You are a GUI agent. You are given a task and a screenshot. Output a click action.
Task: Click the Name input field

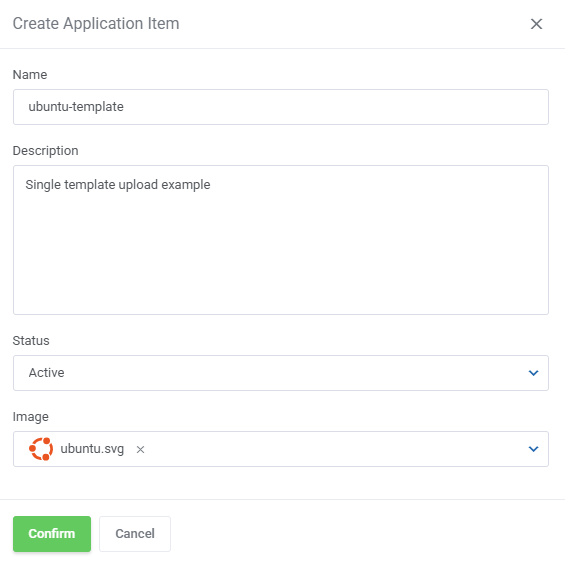coord(281,107)
